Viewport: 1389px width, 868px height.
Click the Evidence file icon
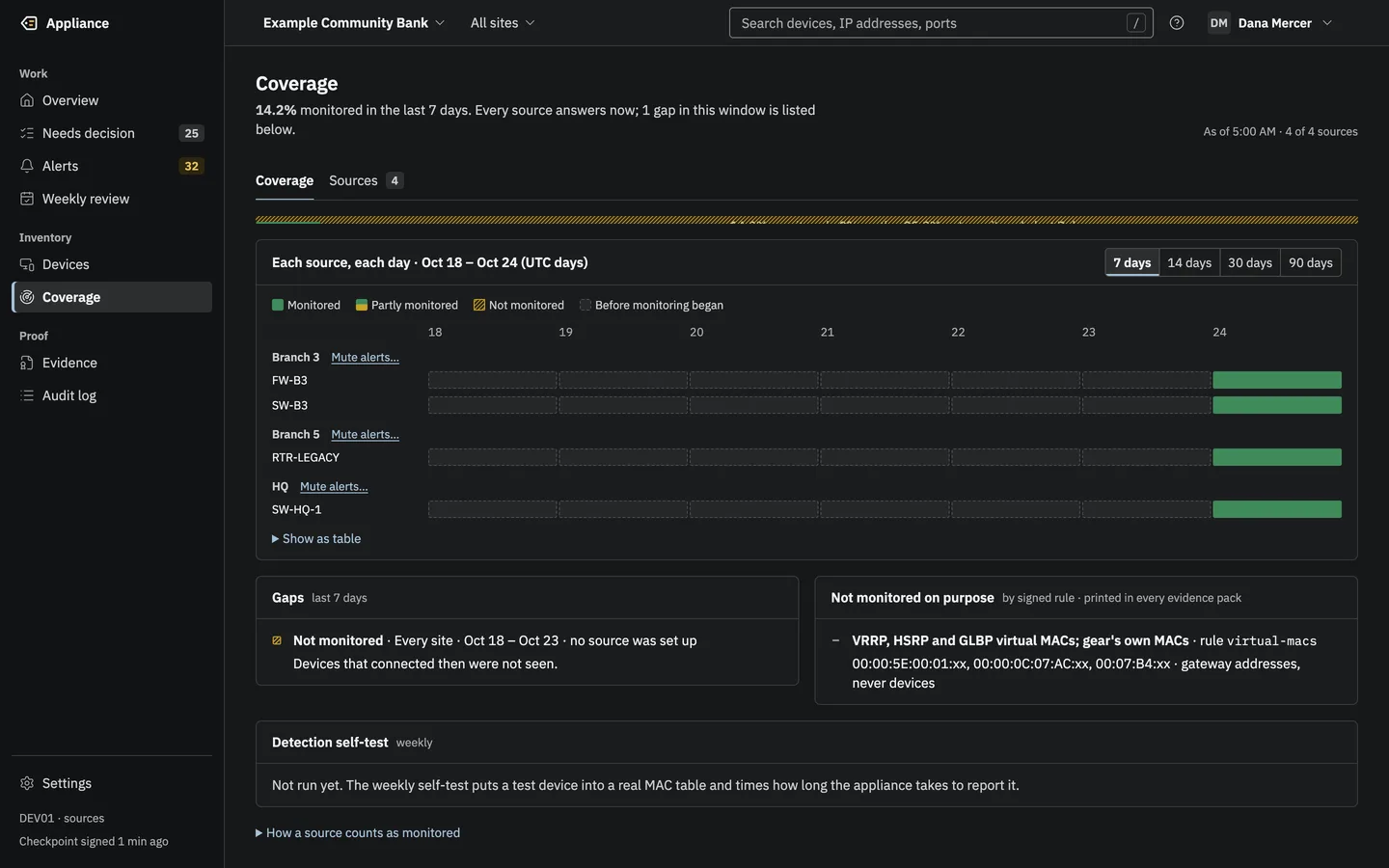[27, 363]
